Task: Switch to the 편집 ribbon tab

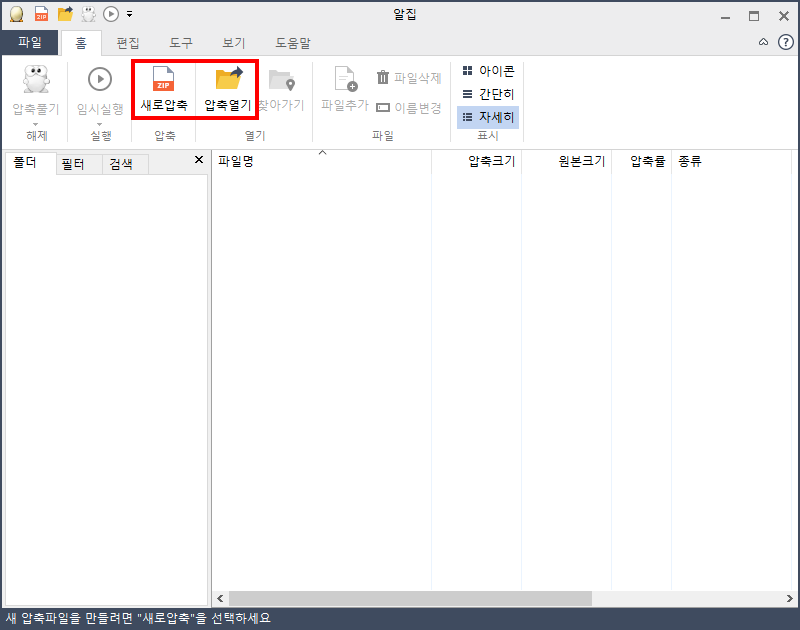Action: [x=128, y=43]
